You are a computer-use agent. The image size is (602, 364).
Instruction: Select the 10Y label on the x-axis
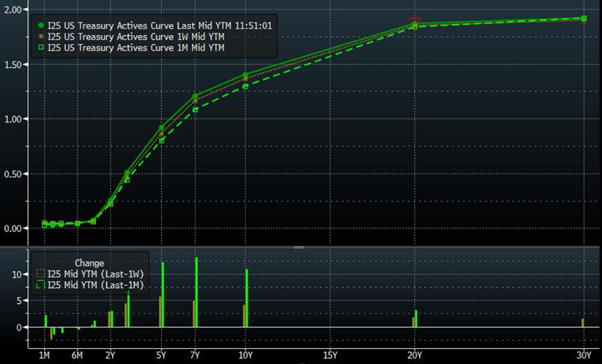point(245,356)
